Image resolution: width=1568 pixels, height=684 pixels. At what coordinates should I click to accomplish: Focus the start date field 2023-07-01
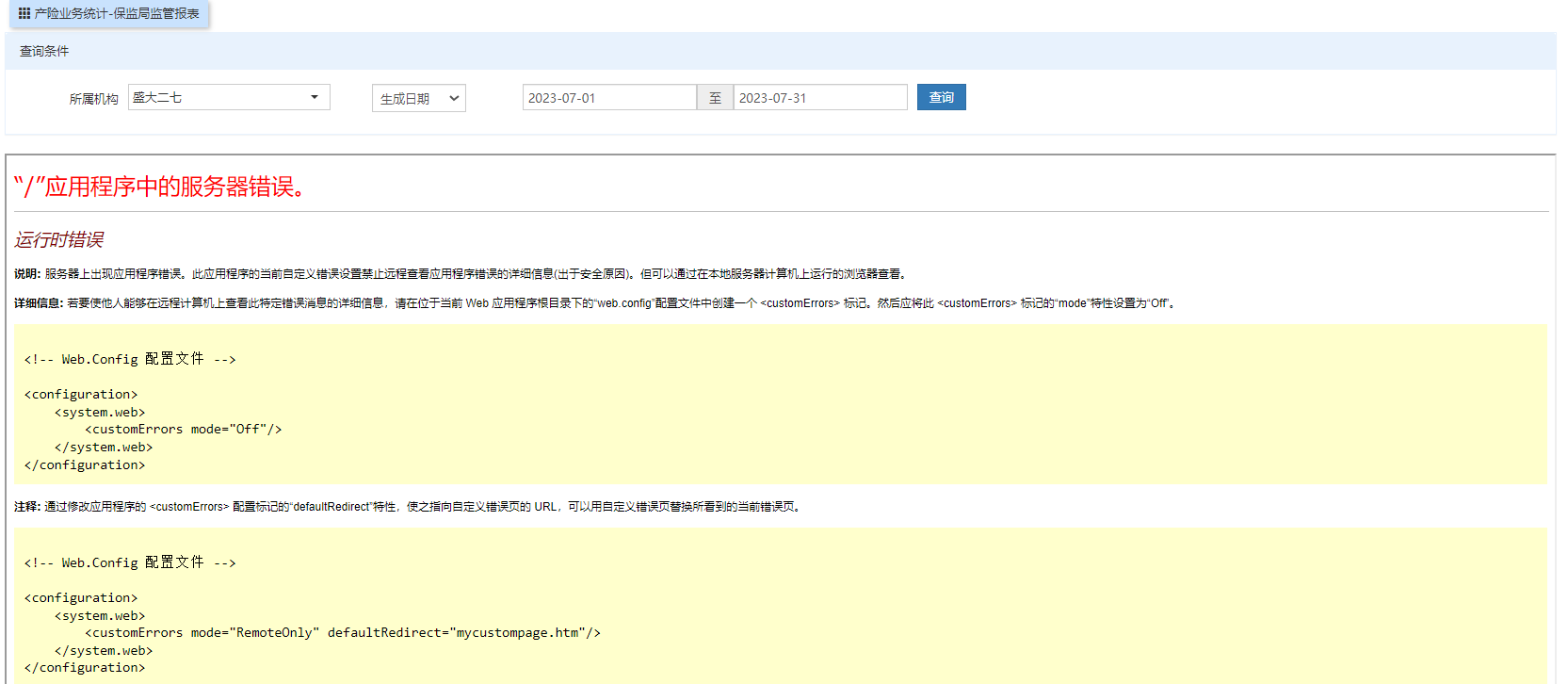point(608,98)
